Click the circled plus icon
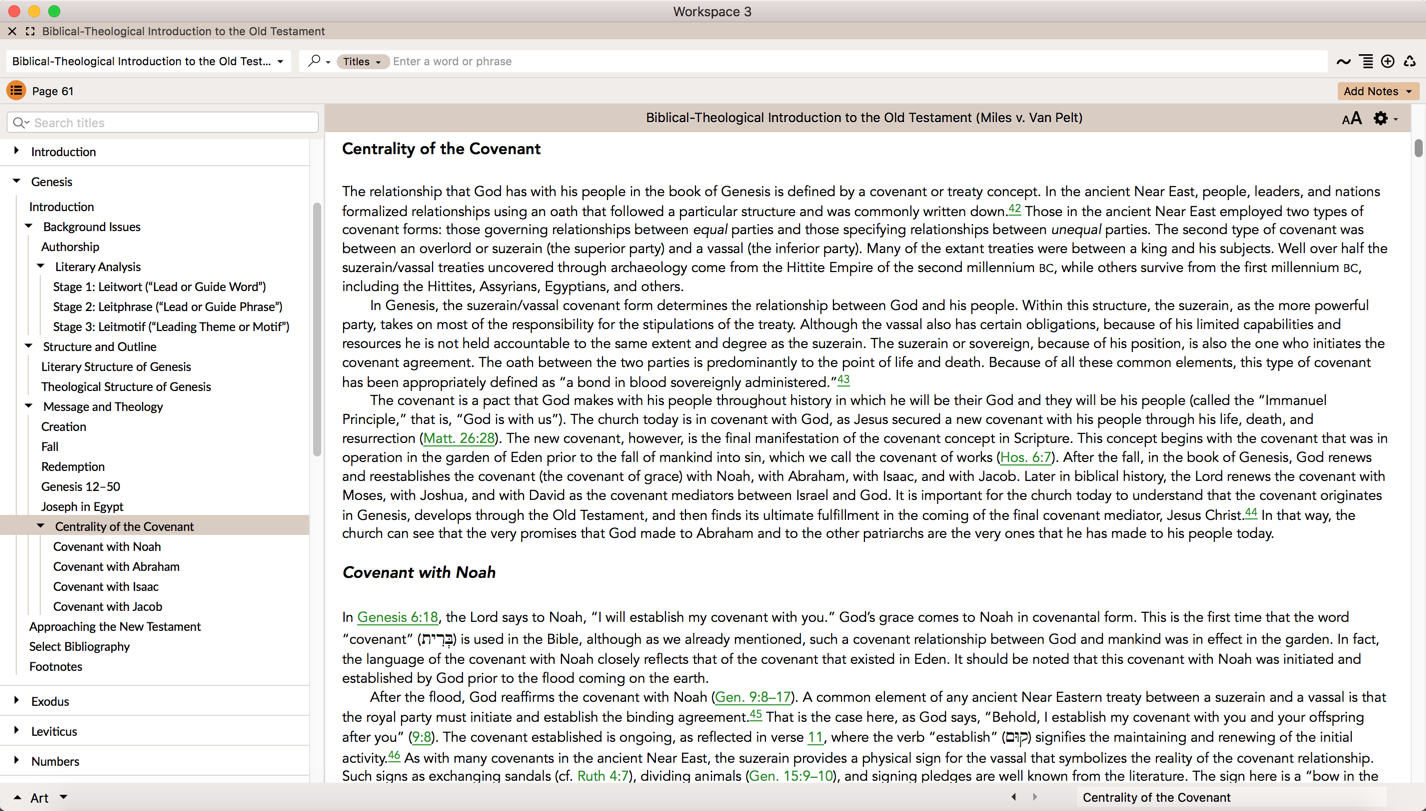1426x811 pixels. (1388, 62)
